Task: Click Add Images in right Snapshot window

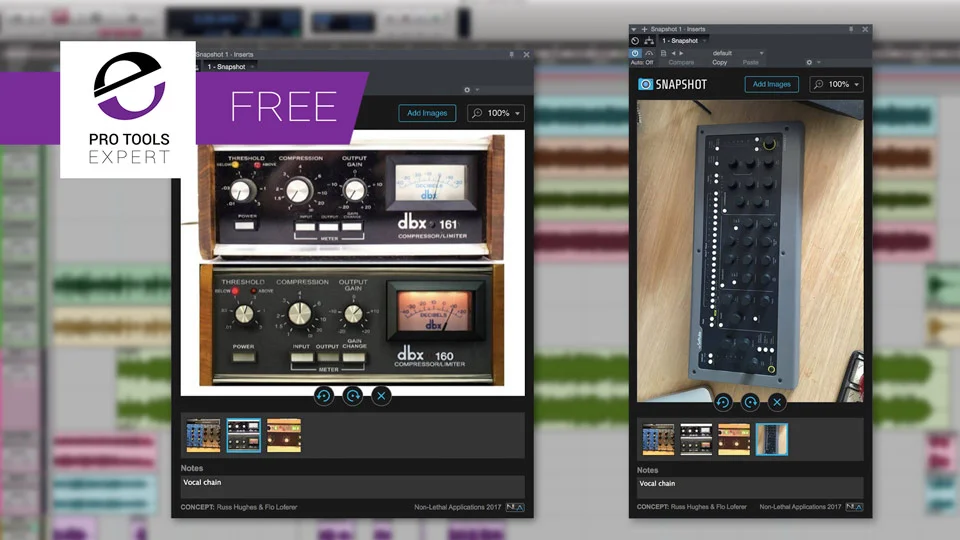Action: (771, 84)
